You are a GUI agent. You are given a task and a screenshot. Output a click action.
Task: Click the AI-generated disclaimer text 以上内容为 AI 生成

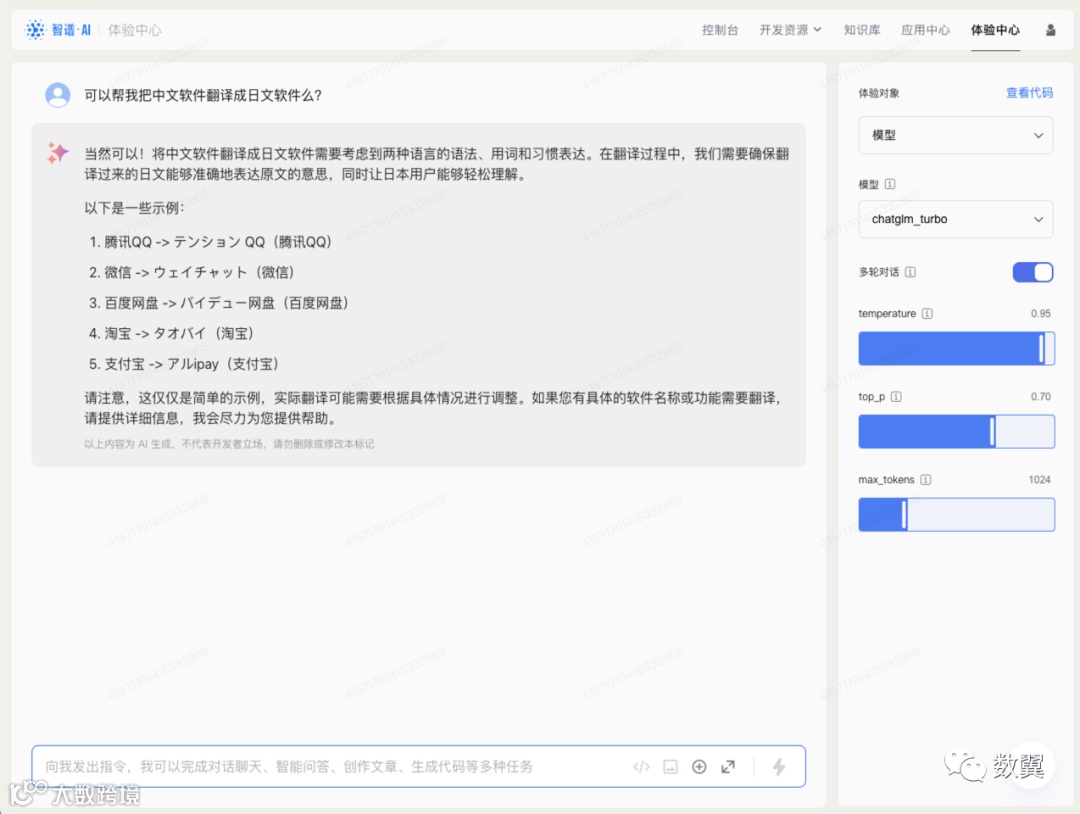(229, 444)
